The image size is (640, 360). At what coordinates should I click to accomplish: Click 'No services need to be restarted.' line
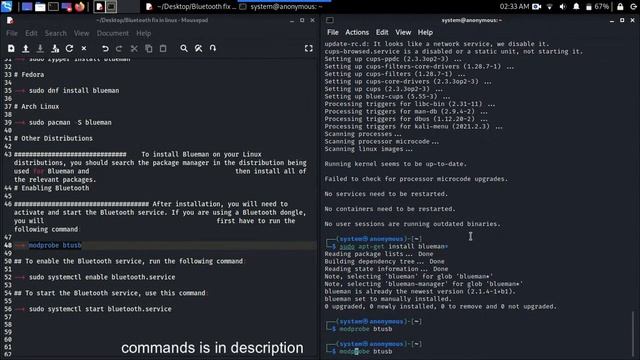tap(386, 194)
